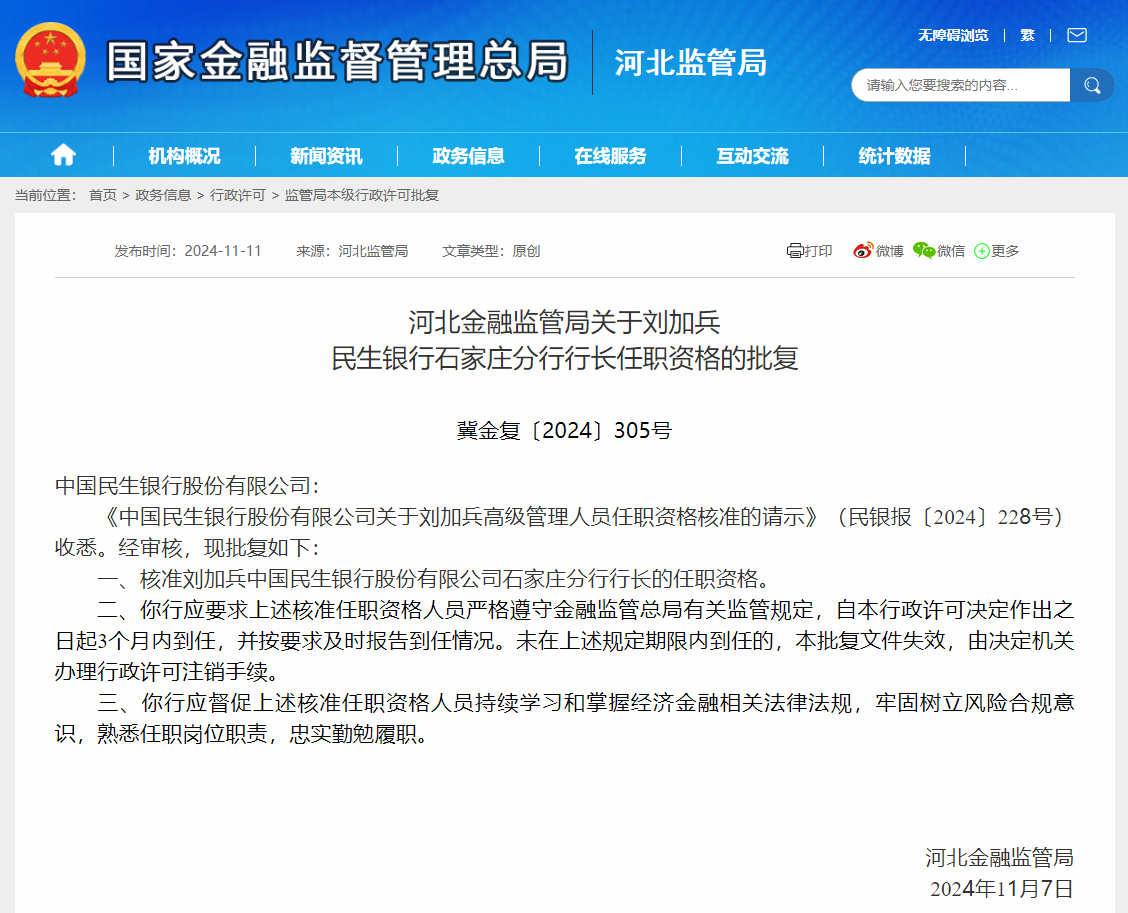
Task: Click the envelope mail icon
Action: coord(1077,35)
